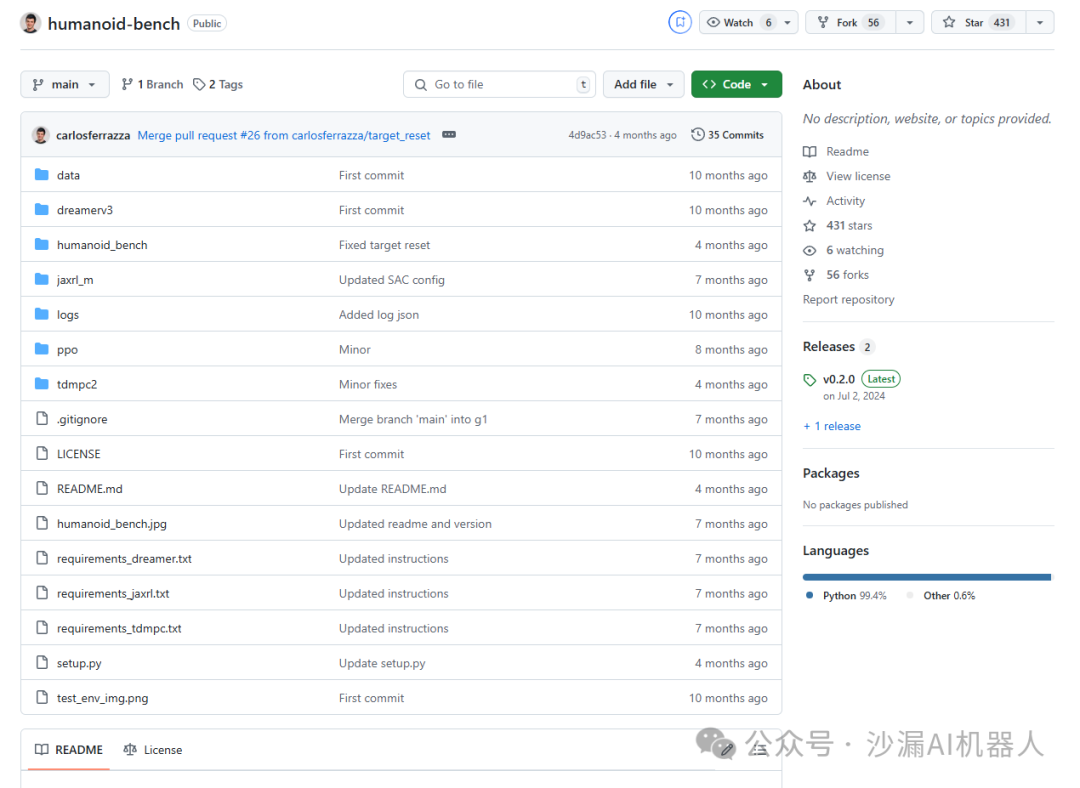Click the circular bookmark icon near Watch
The height and width of the screenshot is (788, 1080).
pyautogui.click(x=680, y=23)
